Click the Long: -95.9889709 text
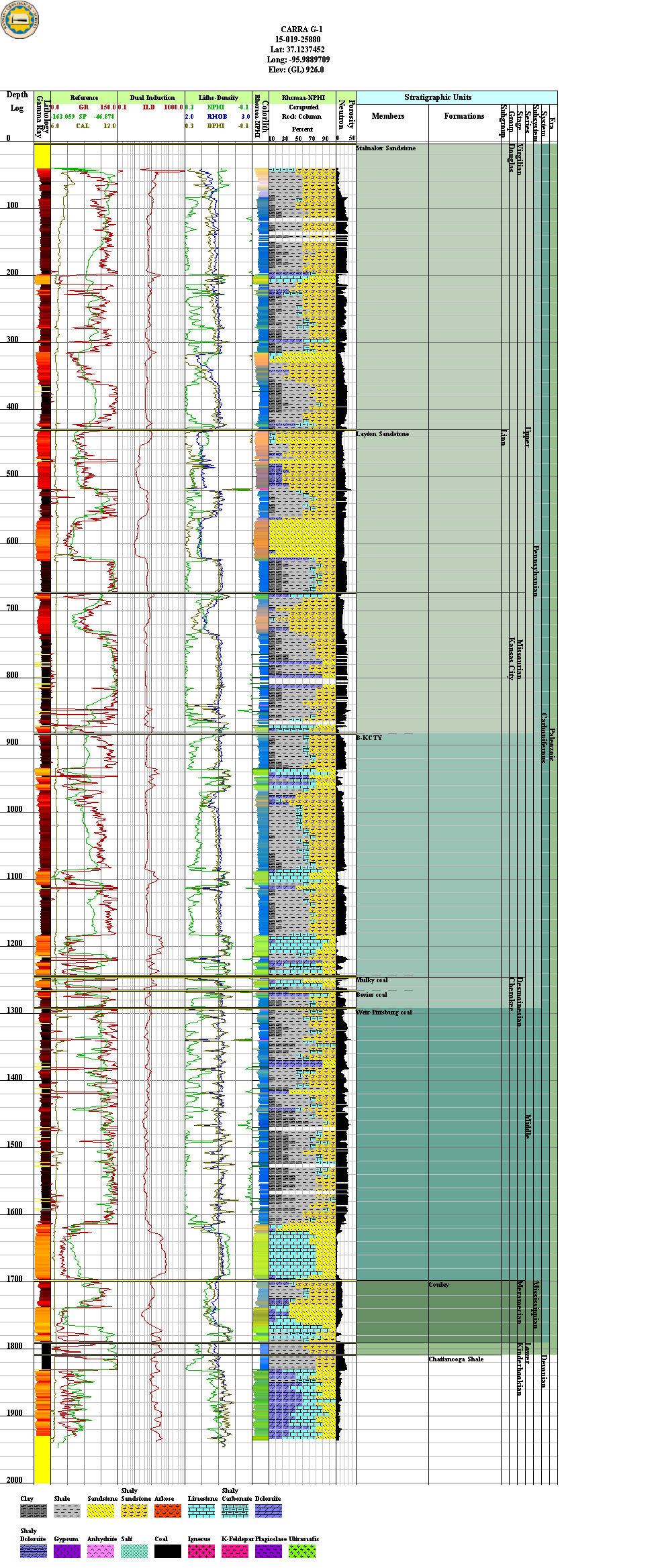This screenshot has height=1568, width=658. click(298, 60)
